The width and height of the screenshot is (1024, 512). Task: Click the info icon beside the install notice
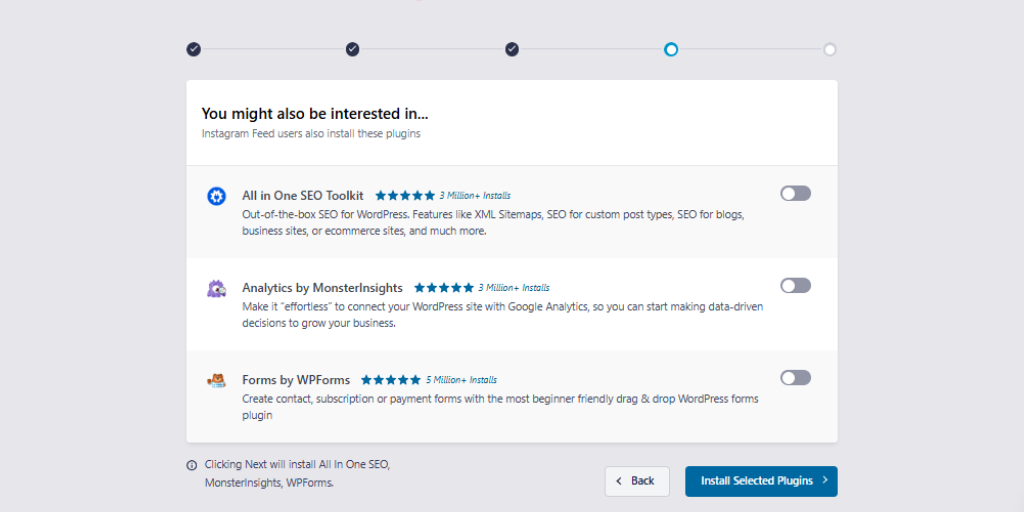191,466
